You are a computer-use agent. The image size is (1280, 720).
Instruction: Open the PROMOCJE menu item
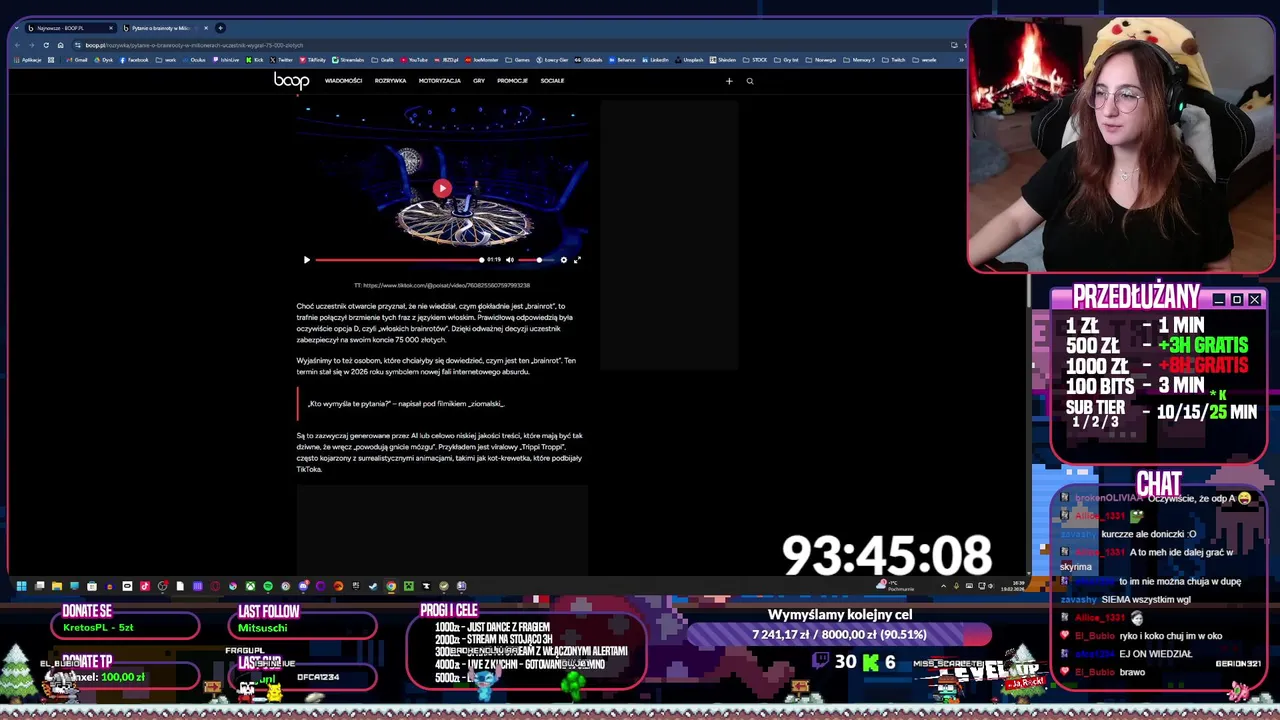pos(512,81)
